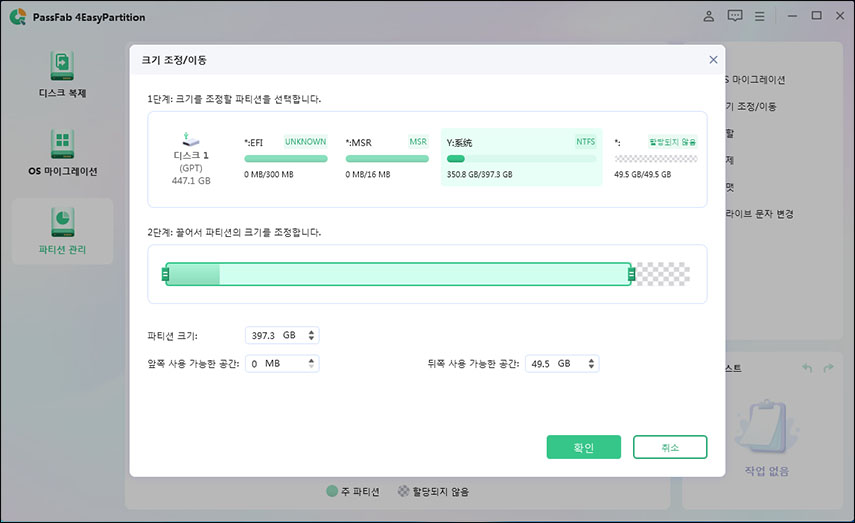Click the UNKNOWN tag on EFI partition
The image size is (855, 523).
[x=305, y=142]
